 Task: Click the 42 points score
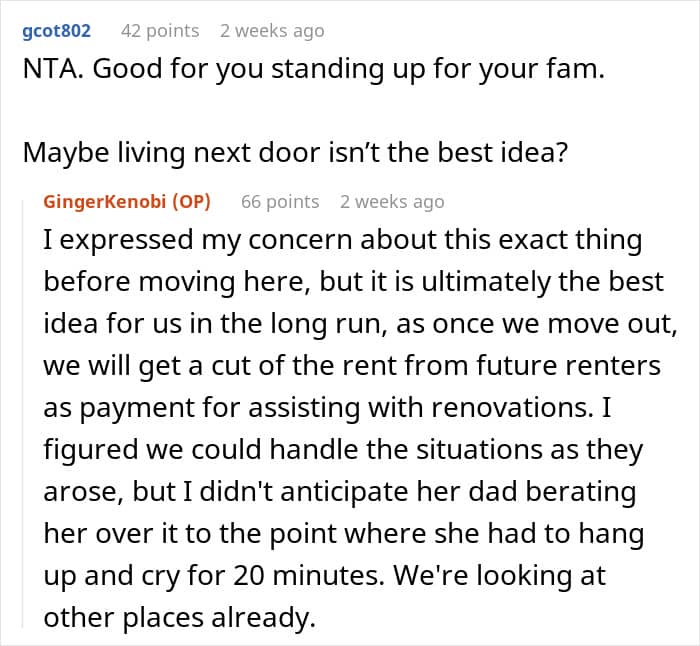160,31
